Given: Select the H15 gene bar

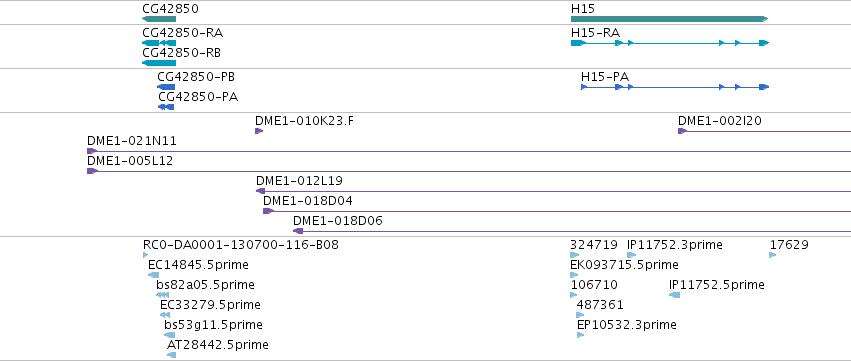Looking at the screenshot, I should (x=669, y=19).
